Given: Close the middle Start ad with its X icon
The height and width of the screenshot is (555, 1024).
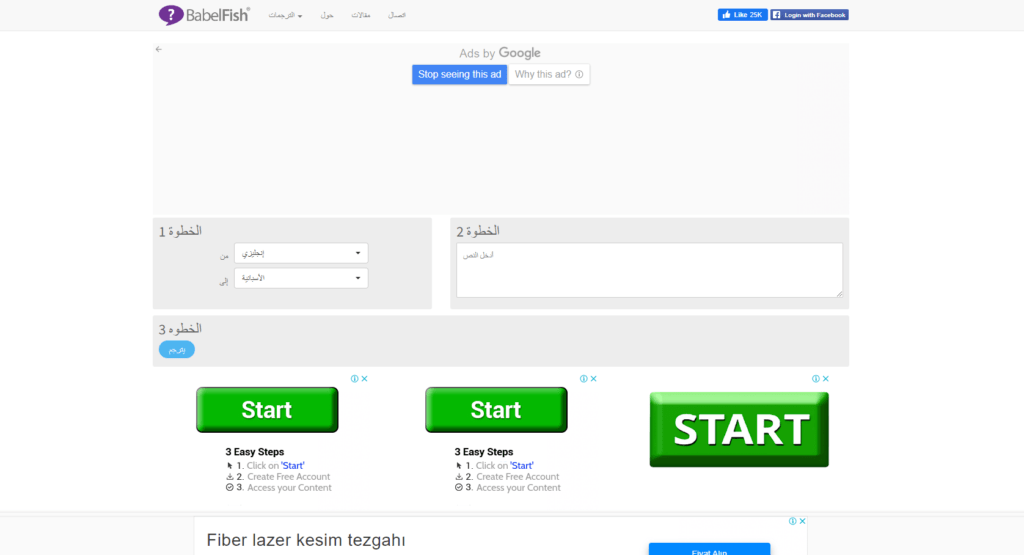Looking at the screenshot, I should click(594, 379).
